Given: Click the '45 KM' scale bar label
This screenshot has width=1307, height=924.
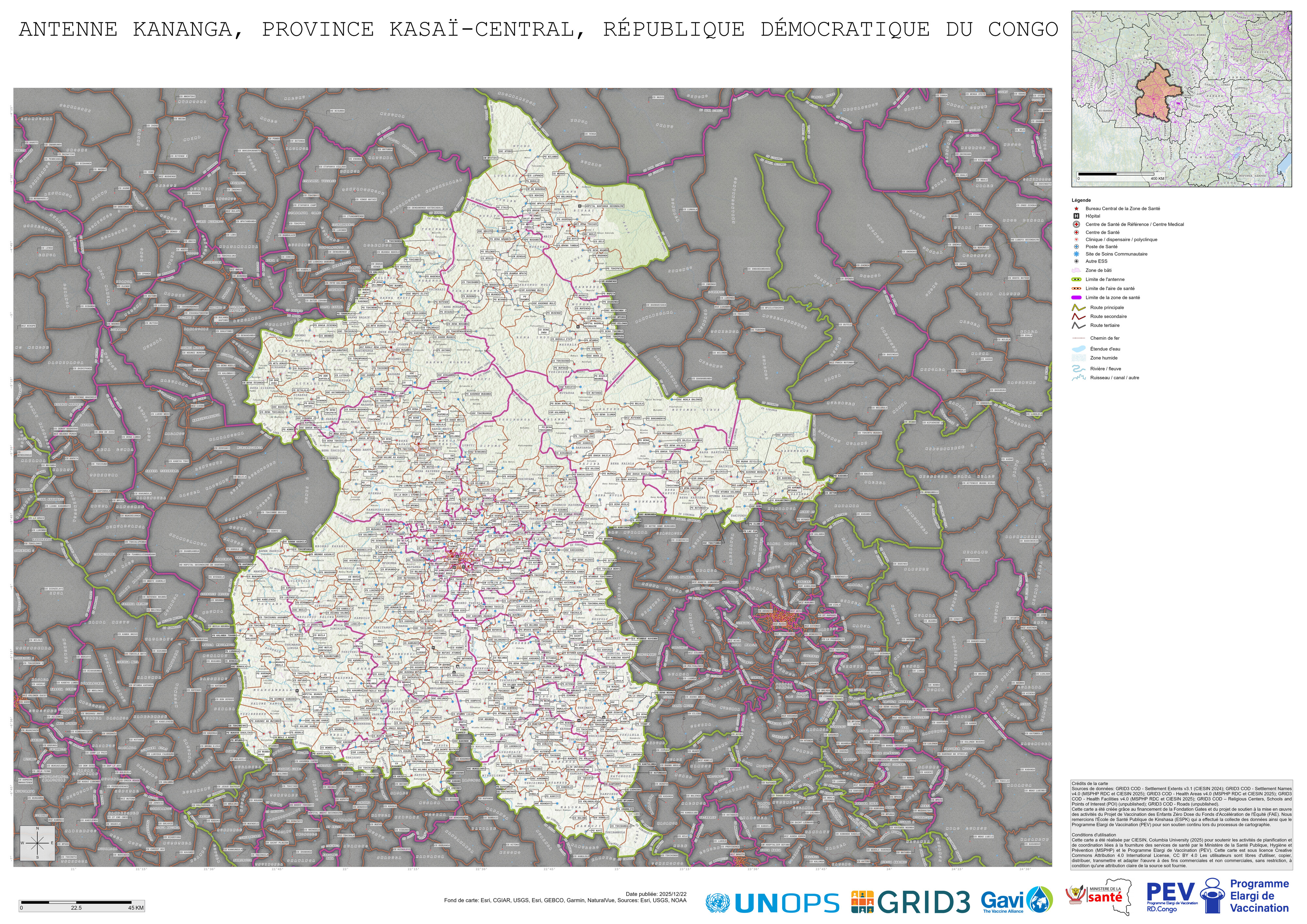Looking at the screenshot, I should (x=136, y=908).
